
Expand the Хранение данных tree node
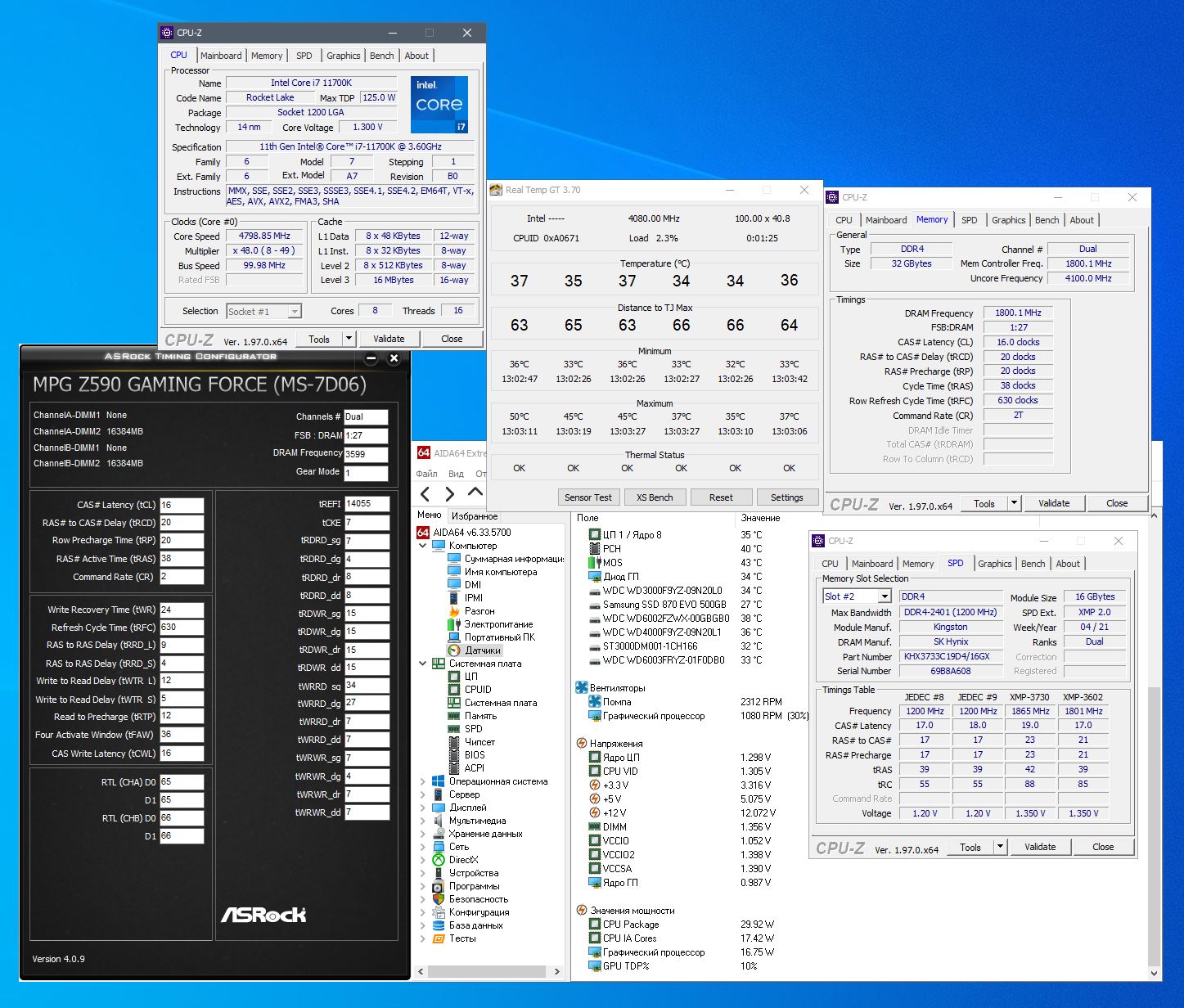pyautogui.click(x=423, y=834)
